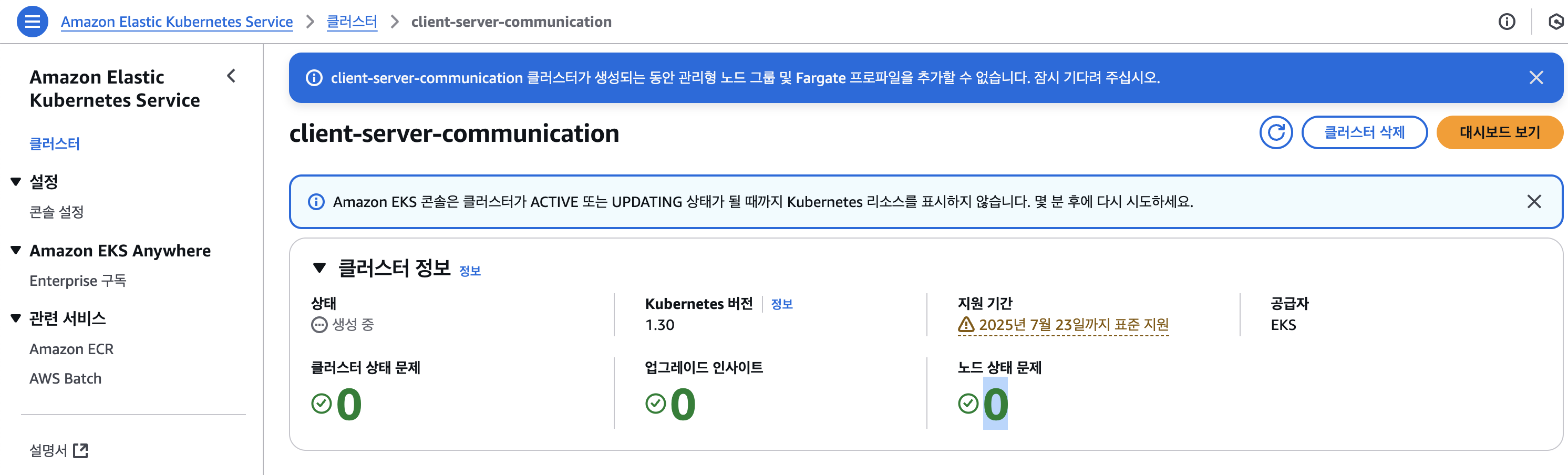Click the 클러스터 삭제 button
This screenshot has width=1568, height=475.
(1364, 132)
